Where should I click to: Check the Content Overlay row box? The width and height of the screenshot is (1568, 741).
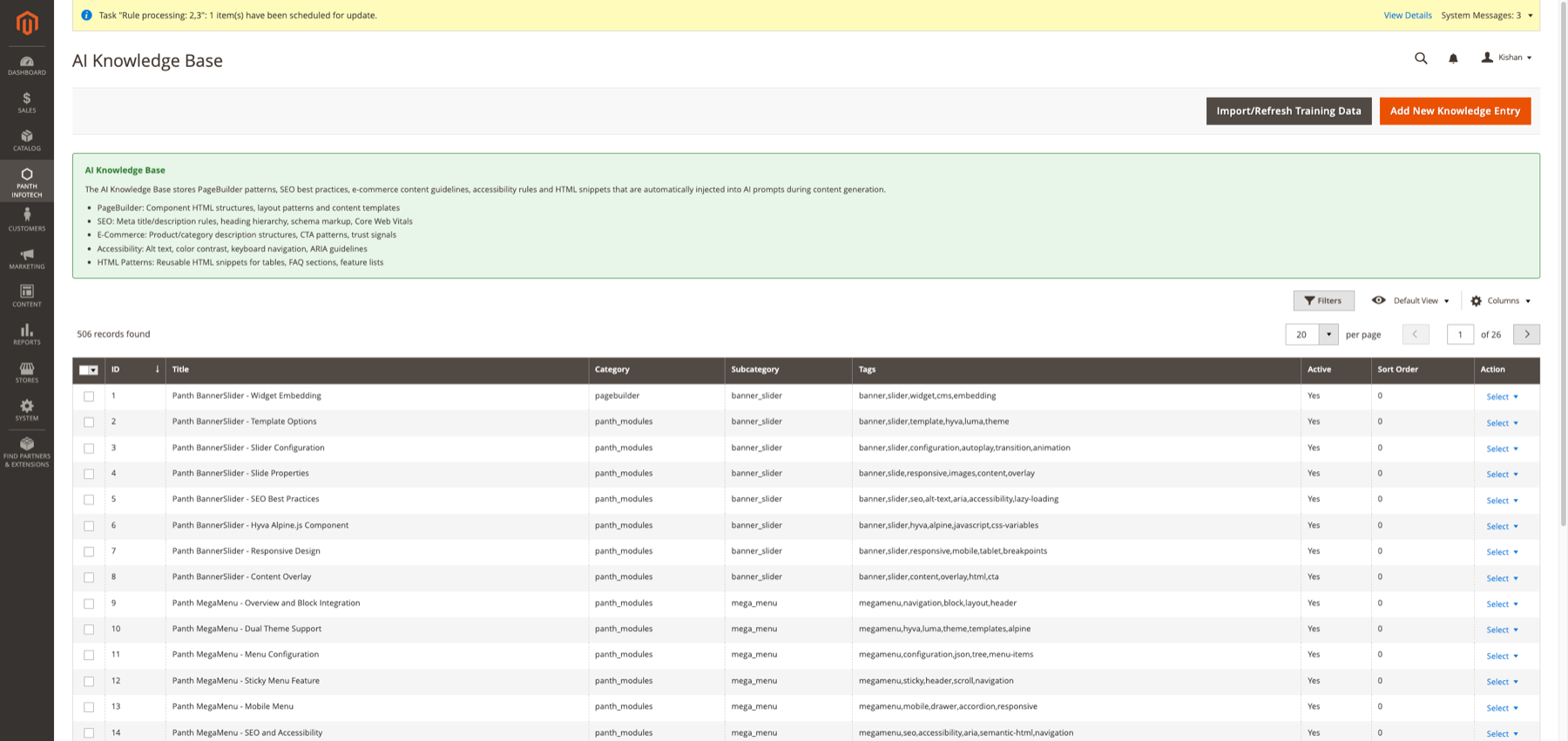pos(89,577)
